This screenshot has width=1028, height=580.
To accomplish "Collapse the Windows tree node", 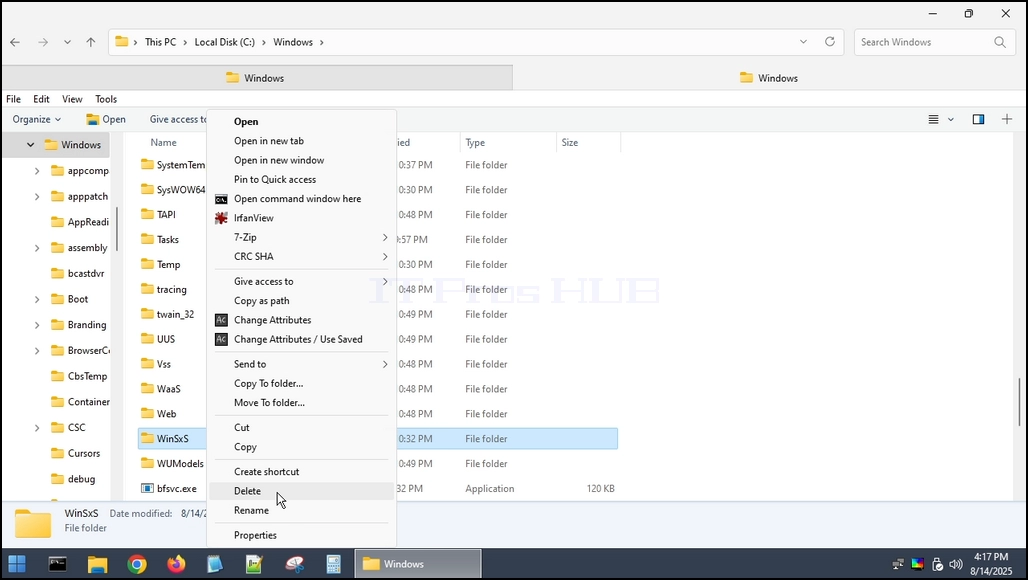I will (30, 145).
